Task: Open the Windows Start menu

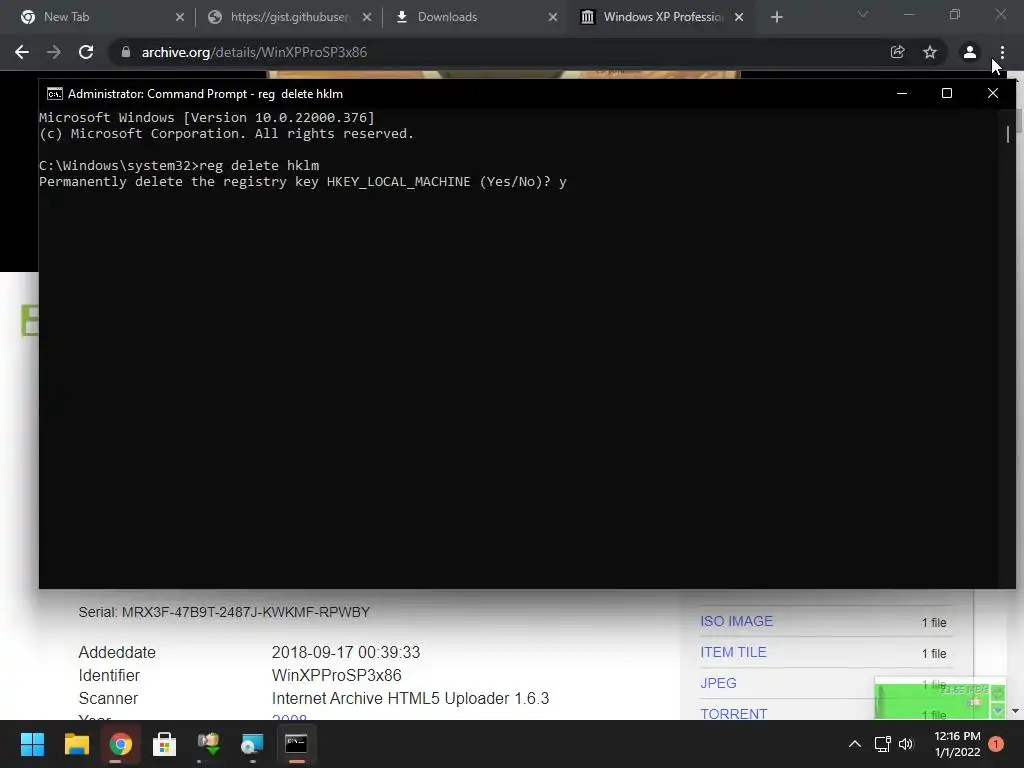Action: point(32,744)
